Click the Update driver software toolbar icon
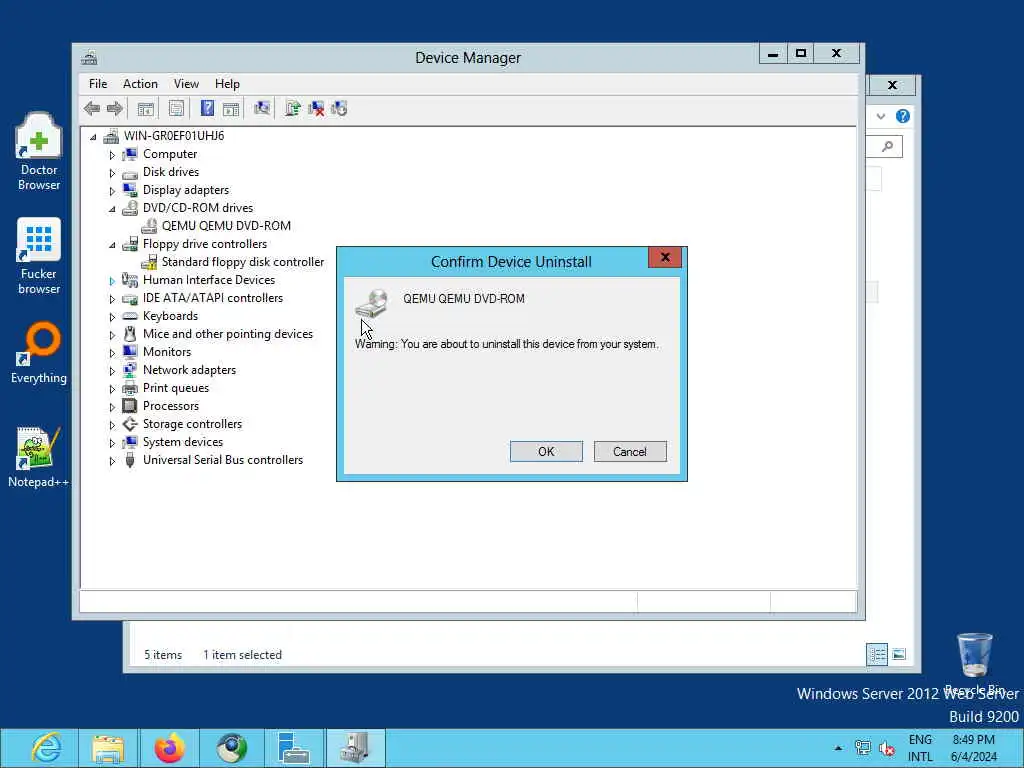1024x768 pixels. click(293, 108)
